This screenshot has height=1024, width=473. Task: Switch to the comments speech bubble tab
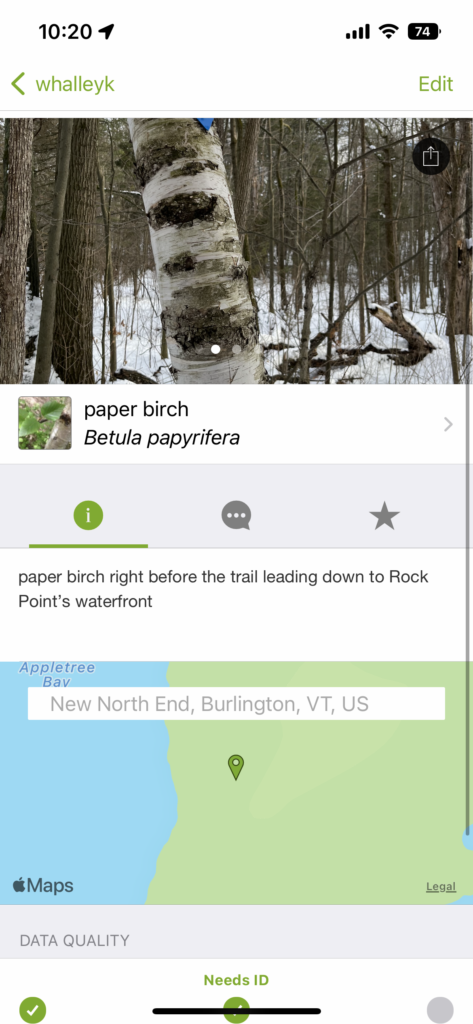[x=236, y=516]
